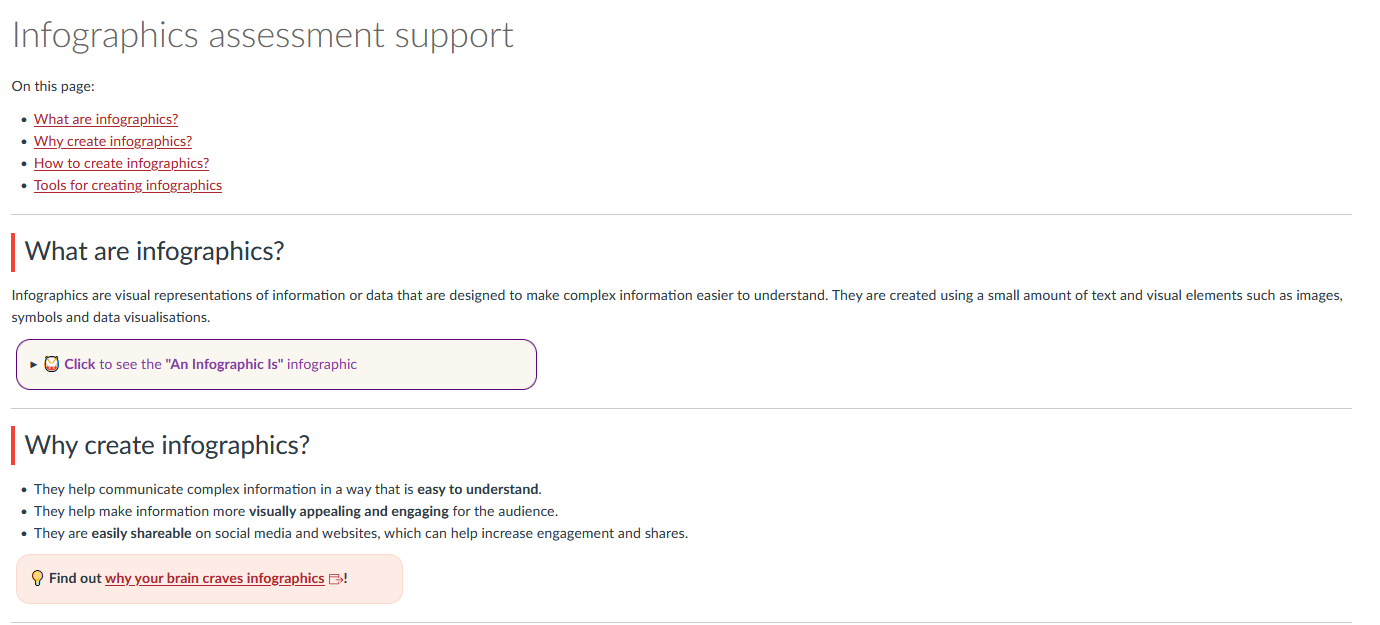
Task: Click the bold "easy to understand" text
Action: click(478, 489)
